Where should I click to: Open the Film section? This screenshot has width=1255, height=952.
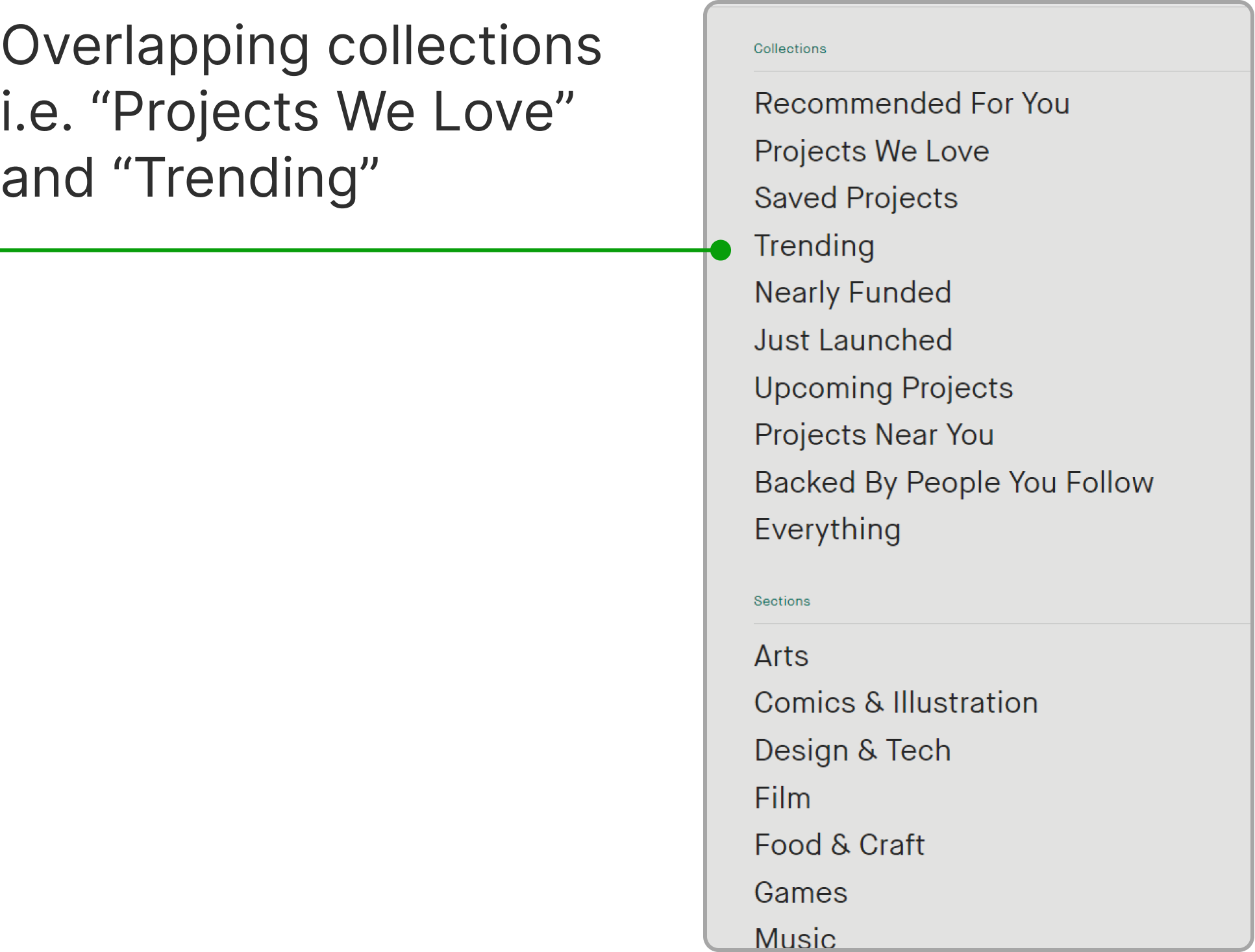[x=782, y=798]
